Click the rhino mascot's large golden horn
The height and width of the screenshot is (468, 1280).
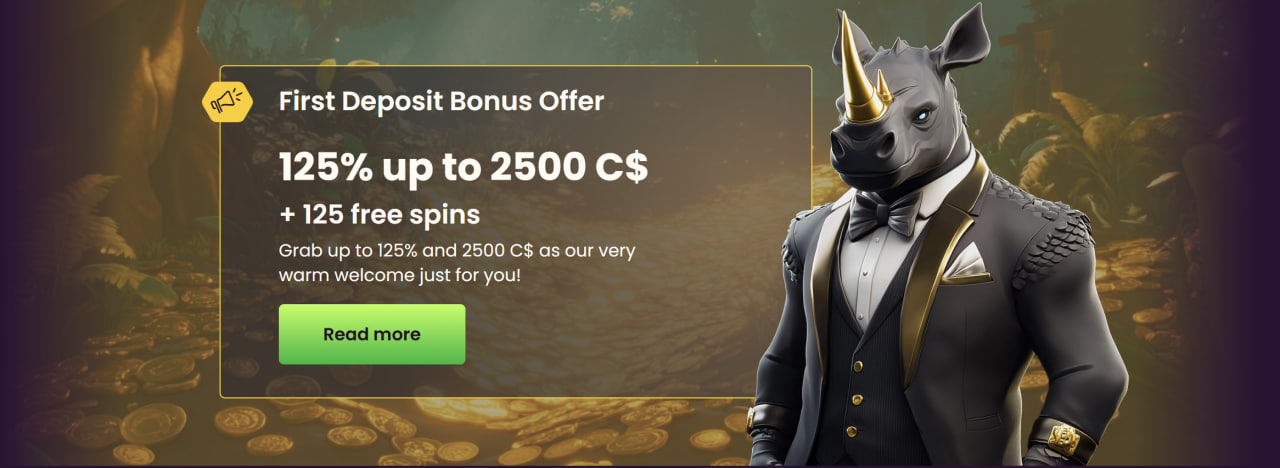tap(858, 68)
